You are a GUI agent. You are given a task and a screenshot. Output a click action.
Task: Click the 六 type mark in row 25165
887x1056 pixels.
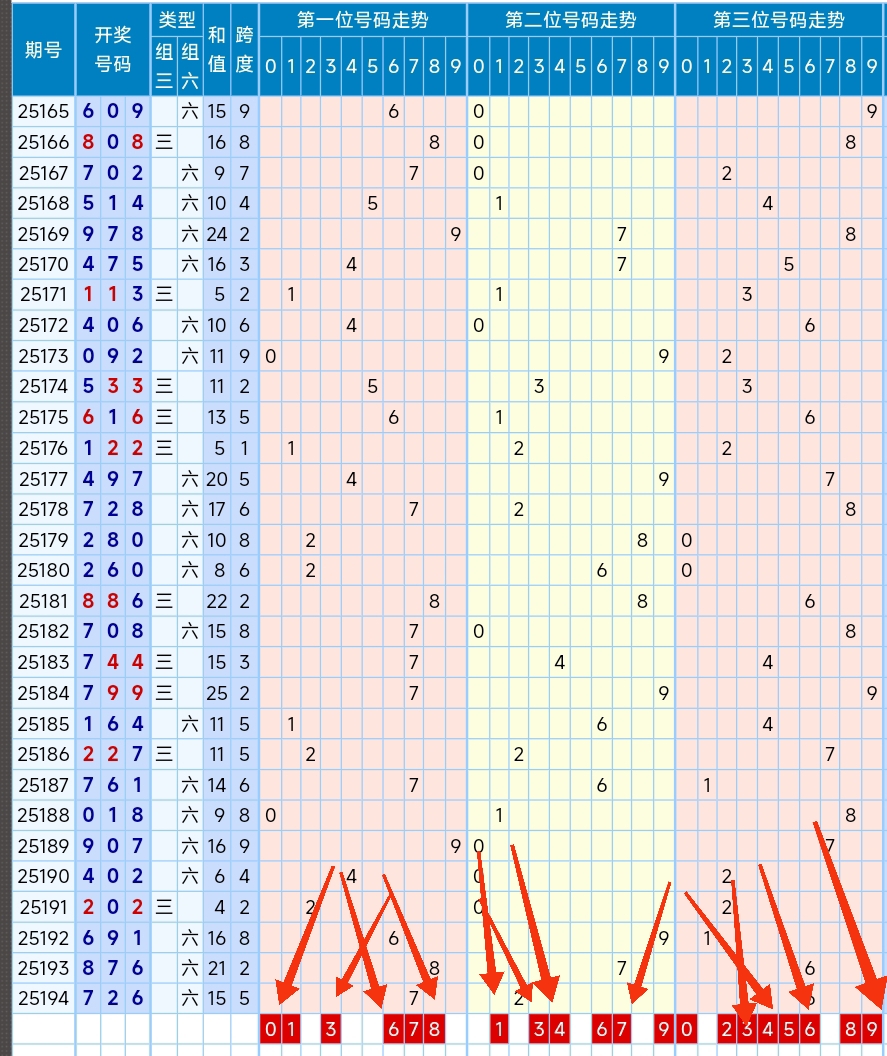pos(190,111)
